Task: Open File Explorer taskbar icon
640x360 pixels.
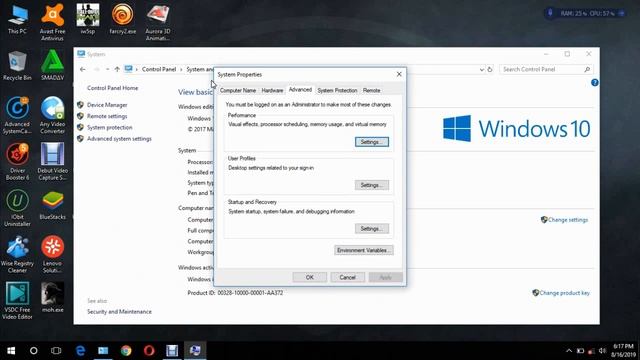Action: [x=103, y=351]
